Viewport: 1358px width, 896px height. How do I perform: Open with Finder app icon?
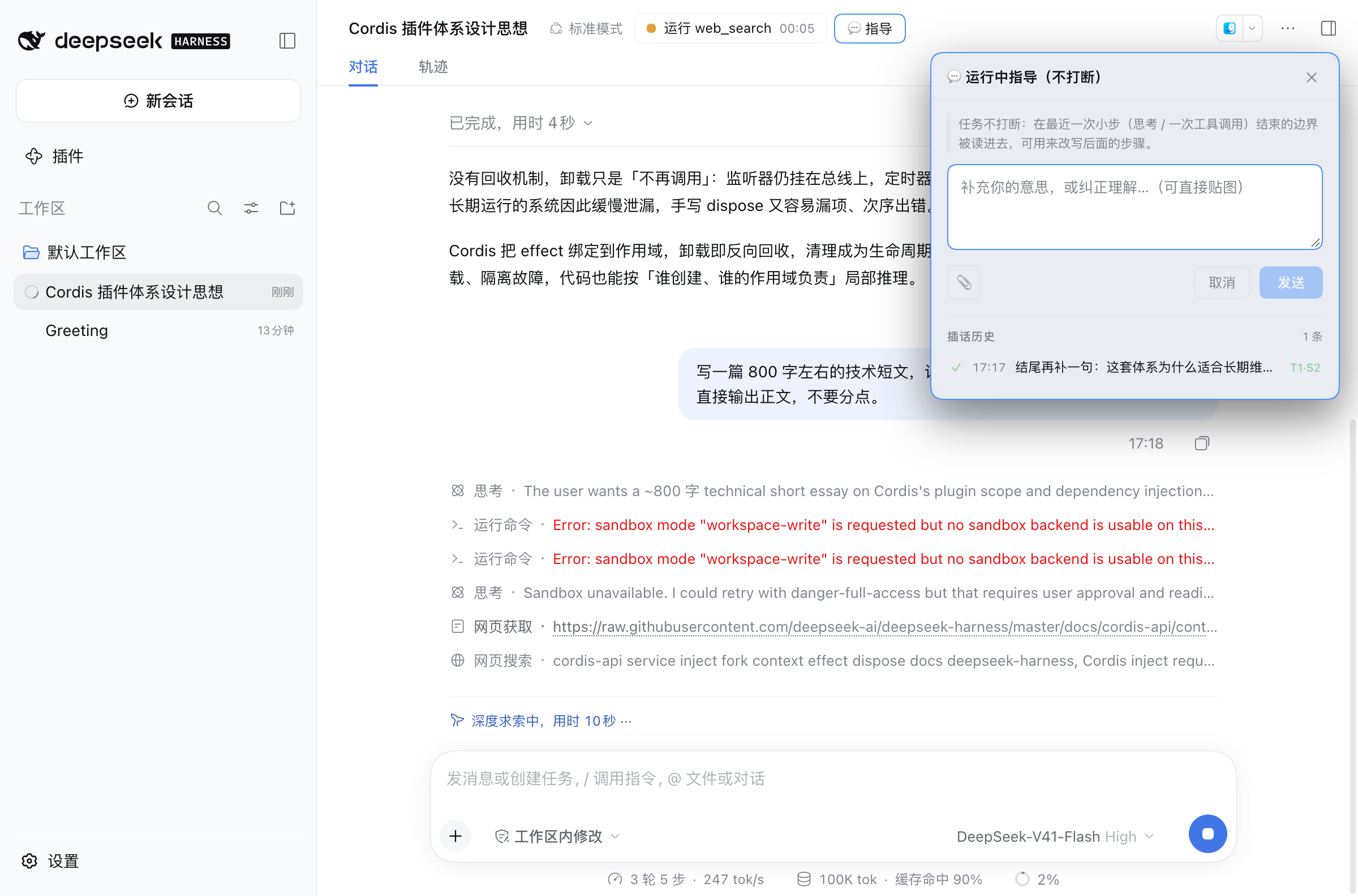click(x=1230, y=28)
